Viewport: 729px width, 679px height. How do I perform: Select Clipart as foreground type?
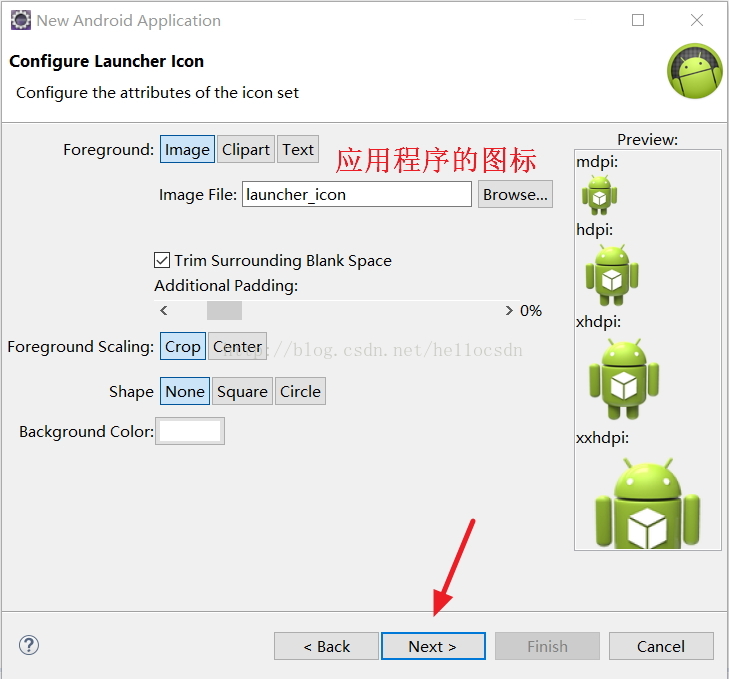[245, 149]
